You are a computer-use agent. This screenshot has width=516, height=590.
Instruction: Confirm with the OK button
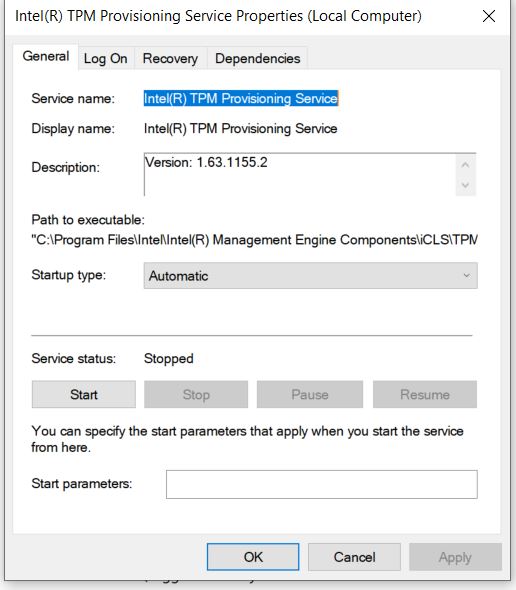pyautogui.click(x=253, y=557)
